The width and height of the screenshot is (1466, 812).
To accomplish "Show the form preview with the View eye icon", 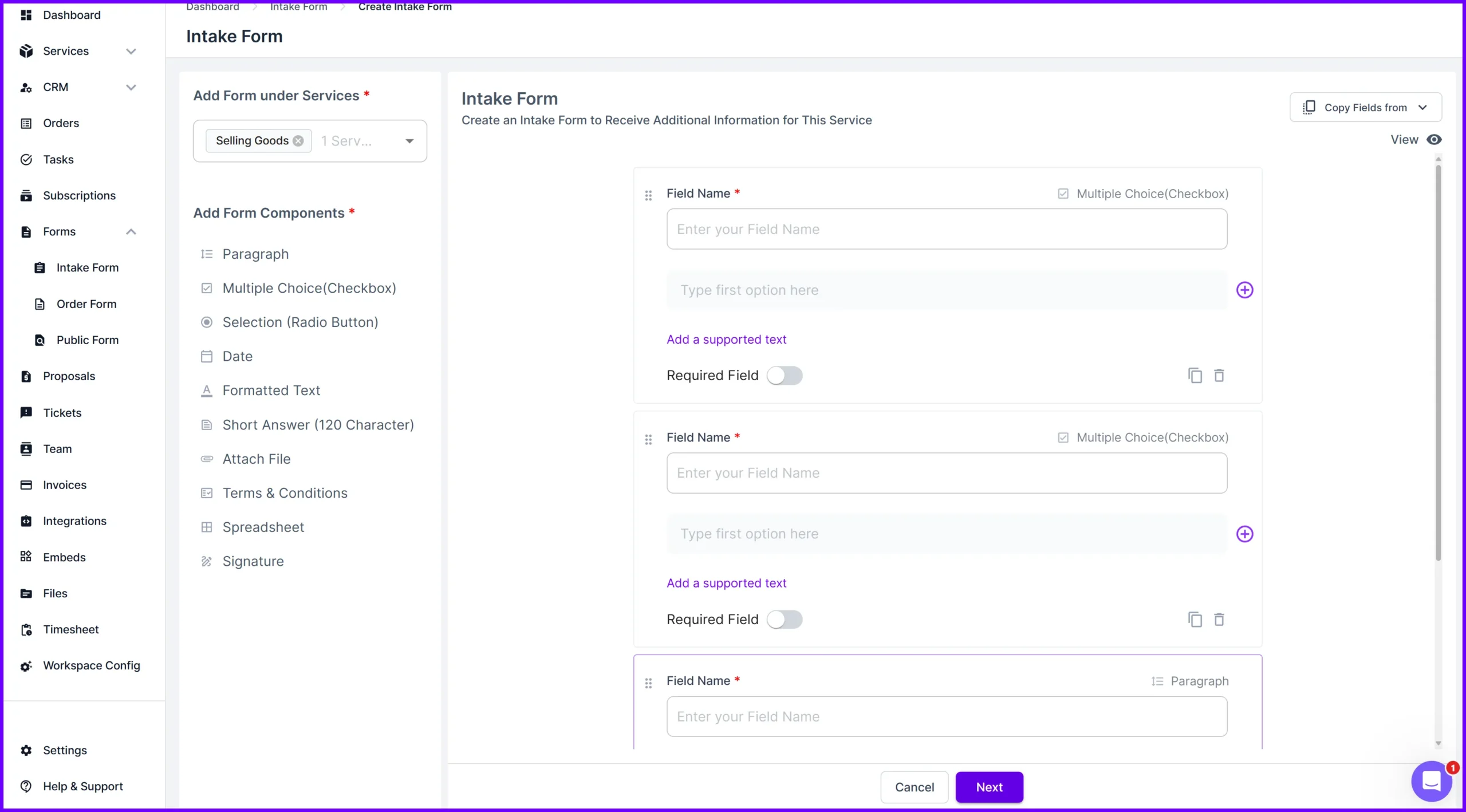I will point(1435,139).
